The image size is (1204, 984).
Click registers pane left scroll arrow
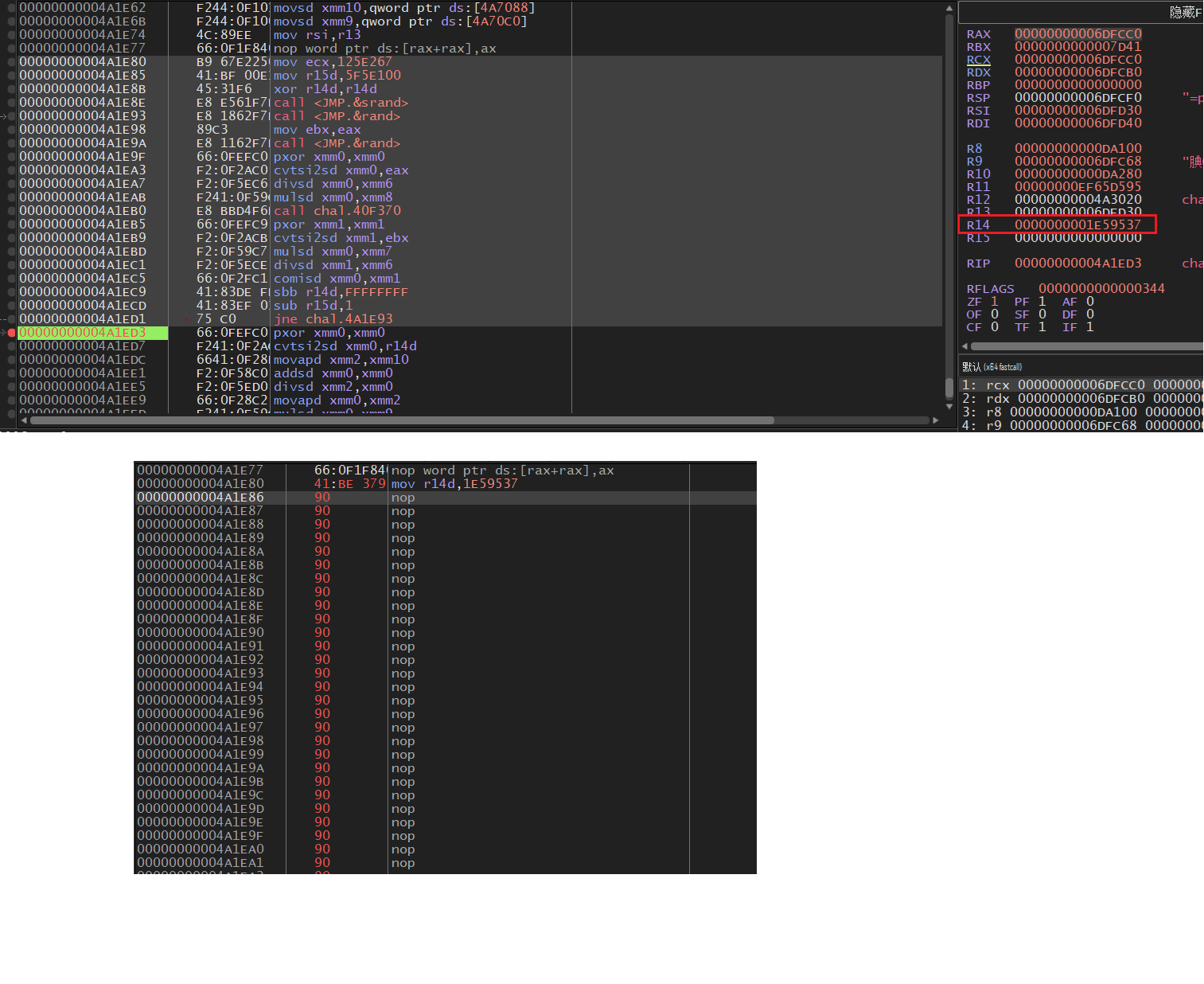pyautogui.click(x=964, y=346)
